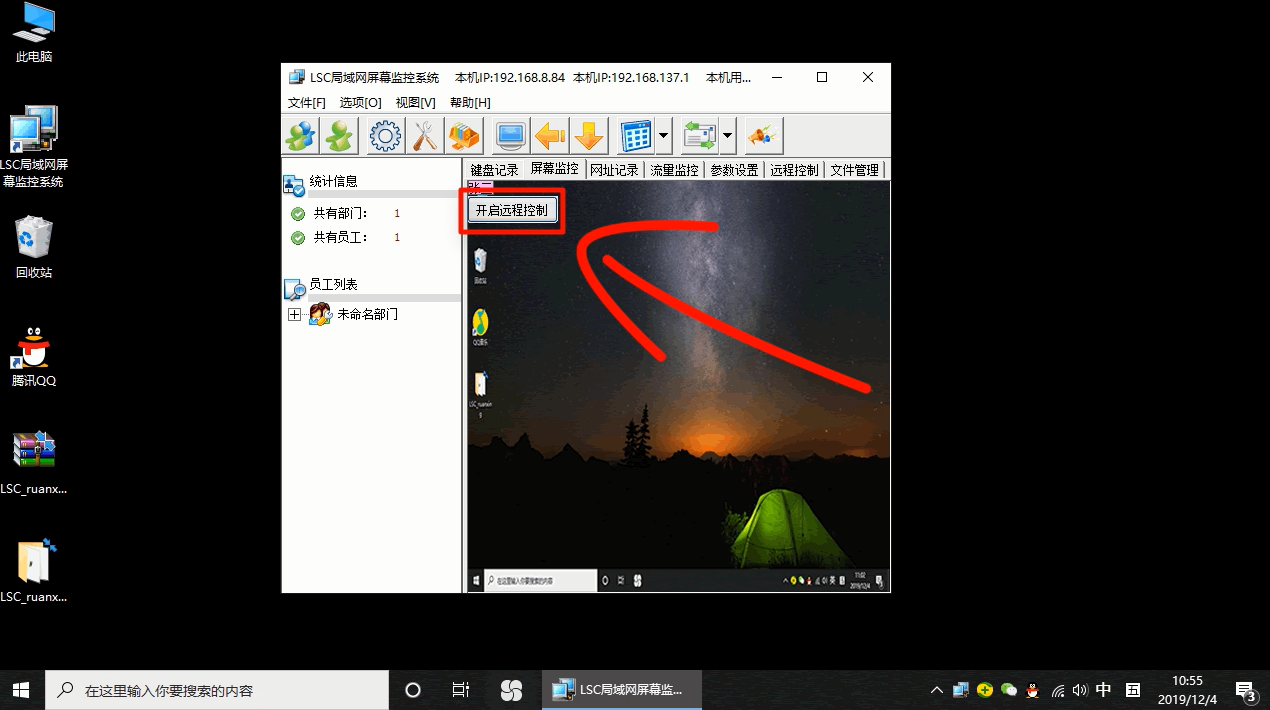
Task: Switch to the 远程控制 tab
Action: click(x=794, y=170)
